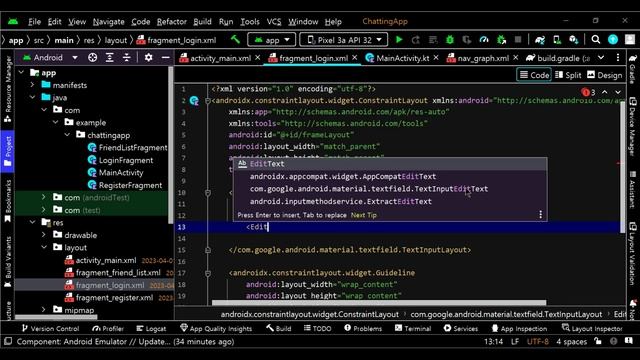Screen dimensions: 640x360
Task: Open Search Everywhere magnifier icon
Action: pos(596,40)
